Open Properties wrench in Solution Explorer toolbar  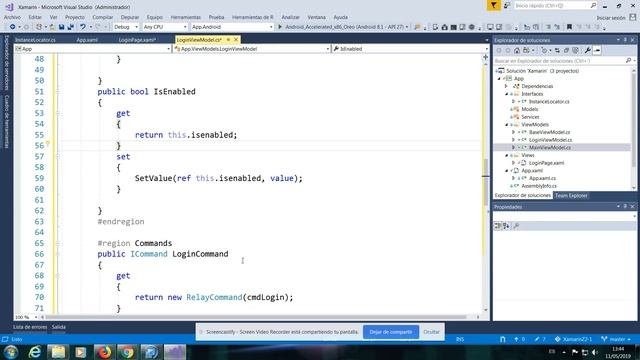pos(587,51)
